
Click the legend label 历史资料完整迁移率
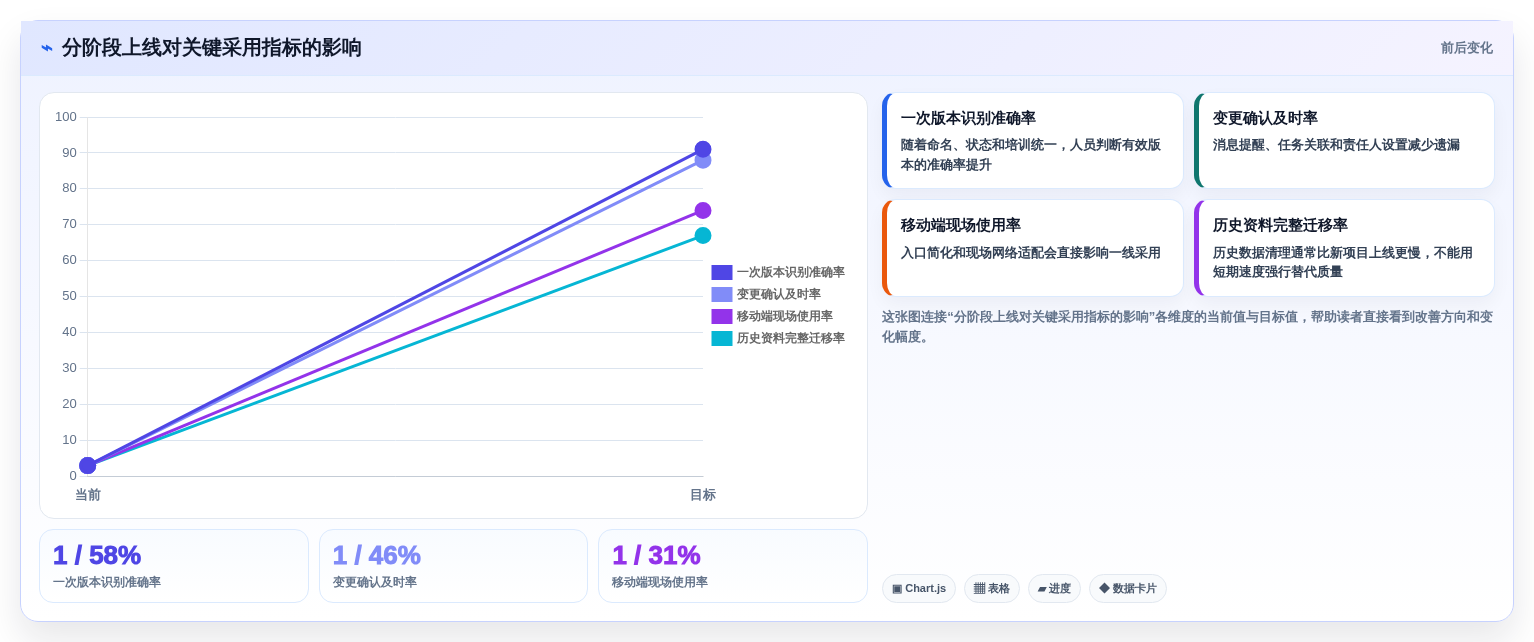(790, 338)
